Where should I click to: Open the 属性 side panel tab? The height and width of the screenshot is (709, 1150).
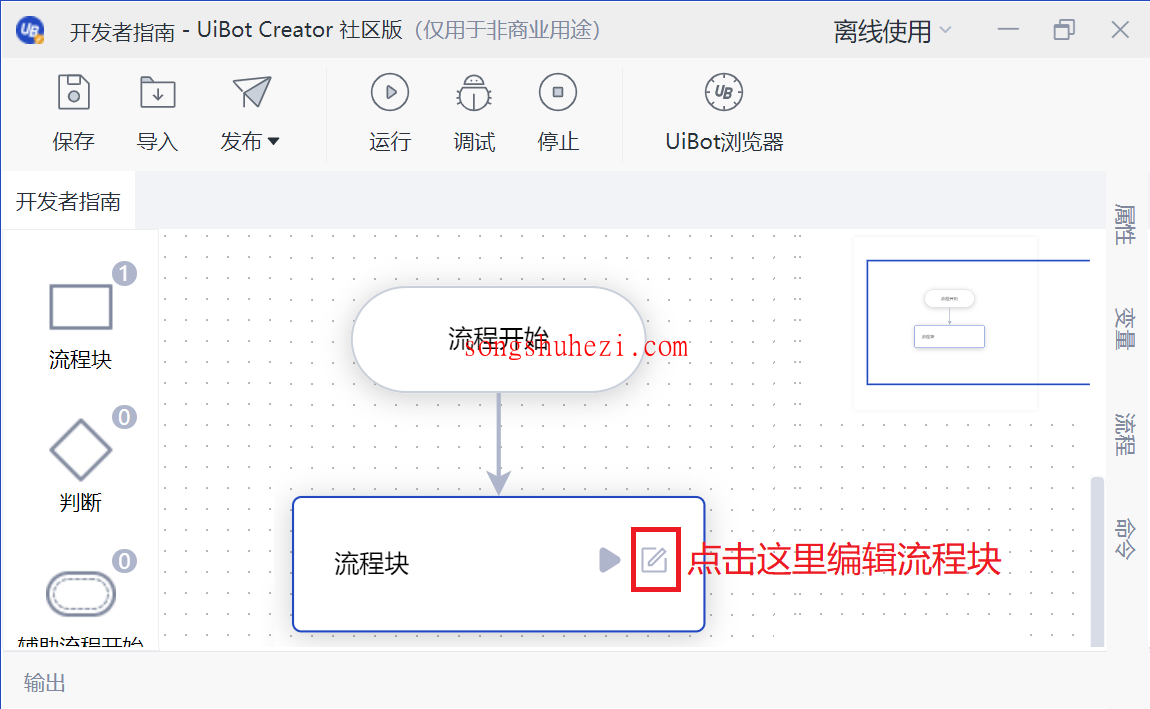pos(1124,224)
